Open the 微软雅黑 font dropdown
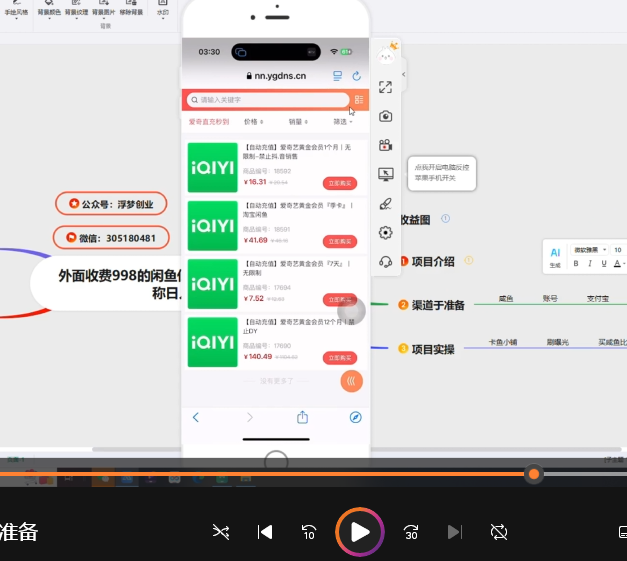The width and height of the screenshot is (627, 561). point(589,250)
